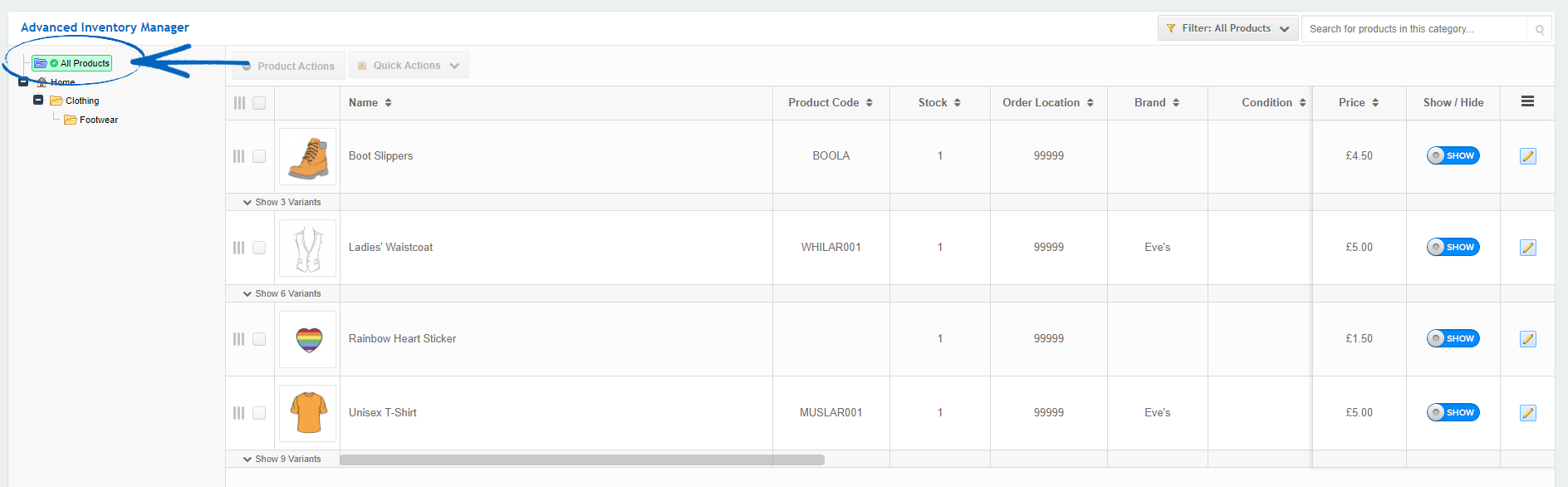This screenshot has width=1568, height=487.
Task: Click the search magnifier icon
Action: [1540, 28]
